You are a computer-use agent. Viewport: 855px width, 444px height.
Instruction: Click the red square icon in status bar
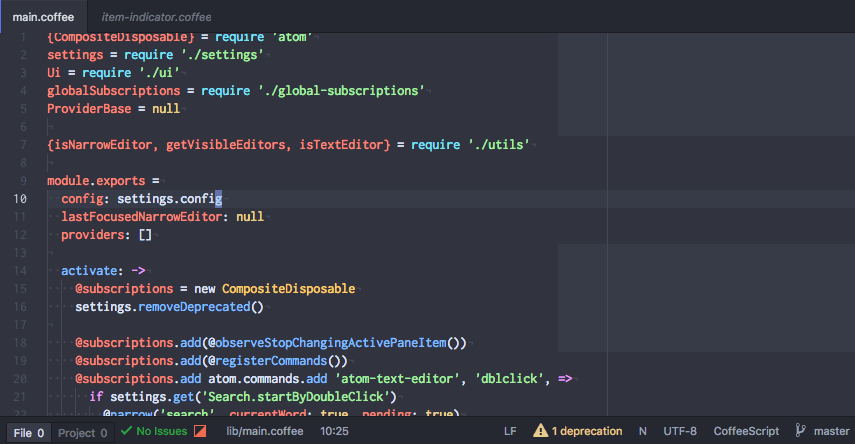click(x=200, y=431)
